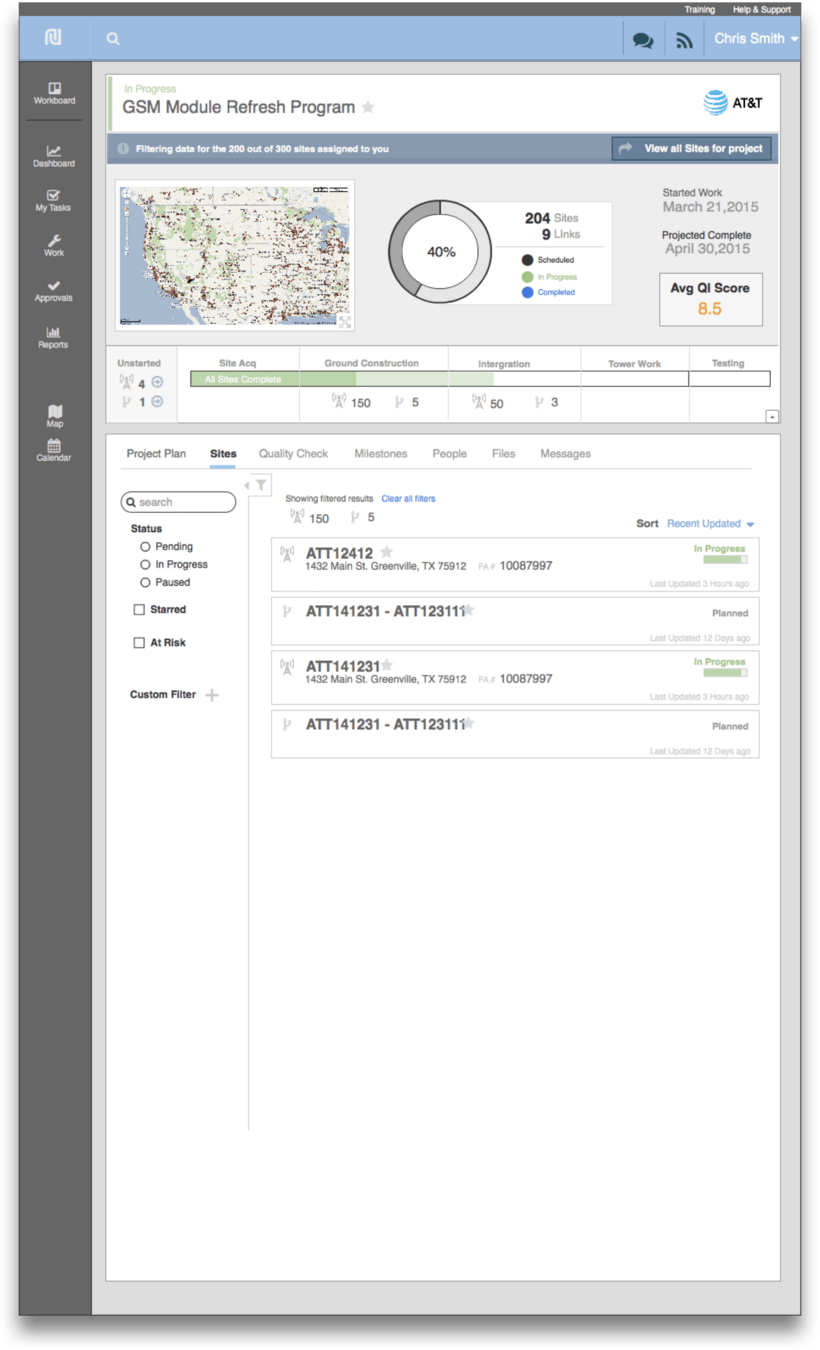
Task: Enable the At Risk checkbox
Action: coord(139,643)
